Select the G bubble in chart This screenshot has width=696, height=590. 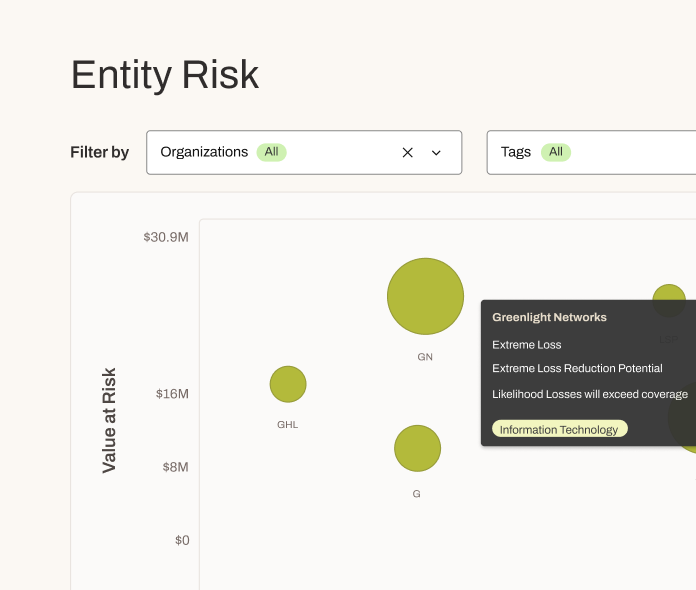(417, 448)
